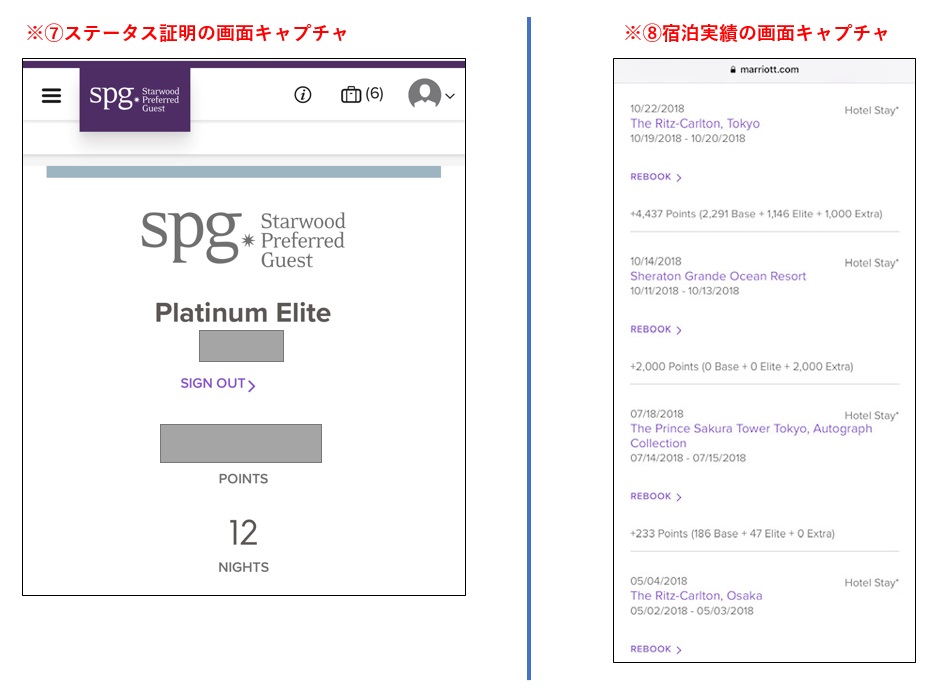Click Hotel Stay label for Sheraton Grande
The image size is (939, 694).
871,263
